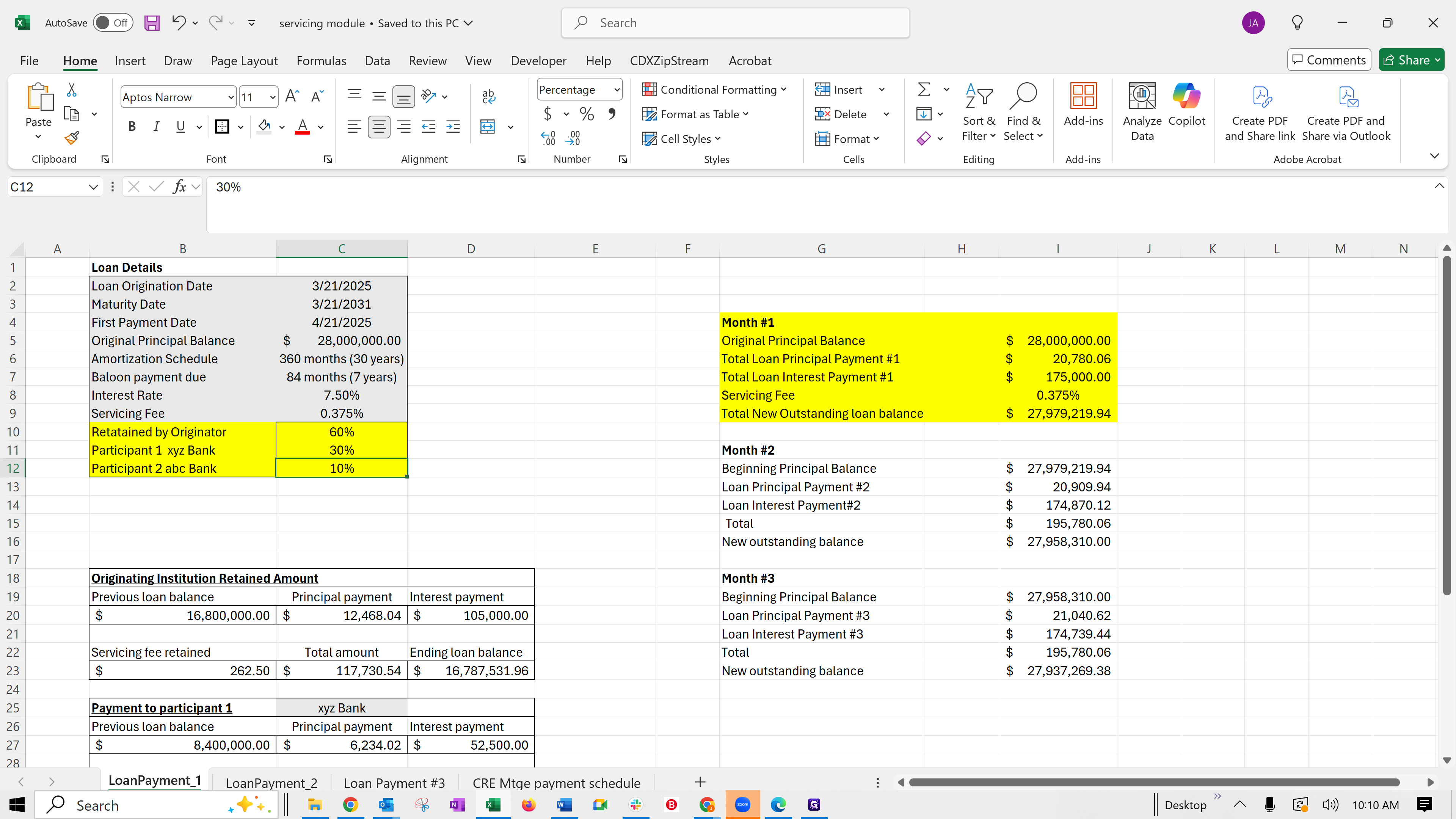Open the Name Box C12 dropdown

coord(93,187)
